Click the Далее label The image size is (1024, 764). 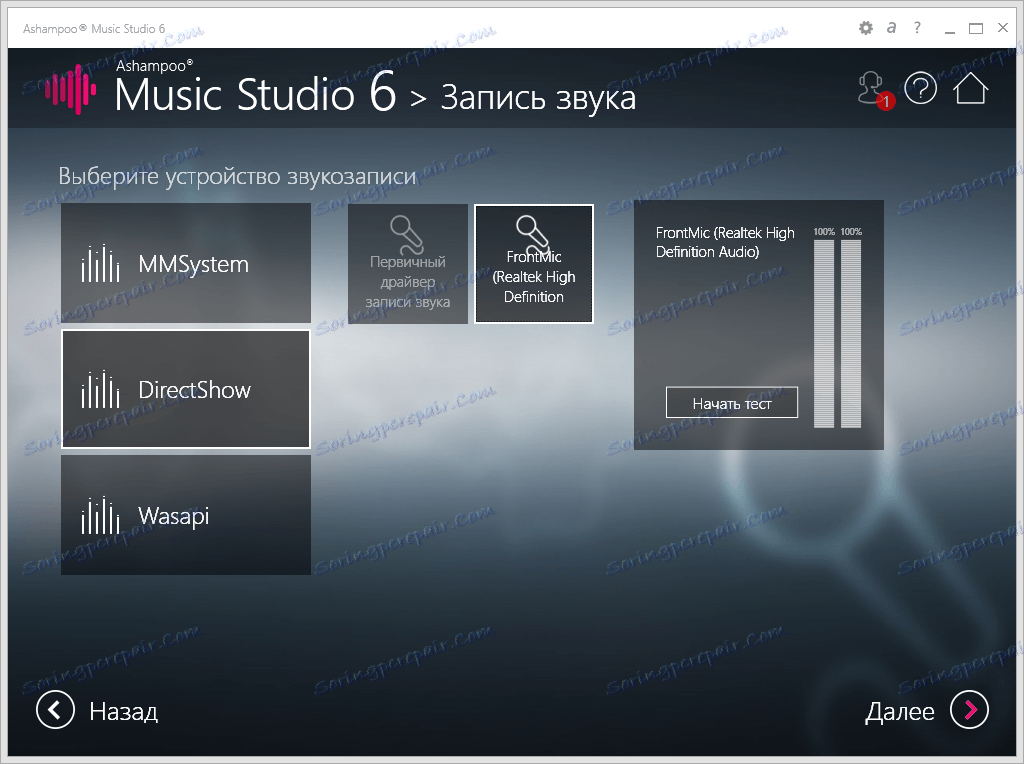coord(899,712)
